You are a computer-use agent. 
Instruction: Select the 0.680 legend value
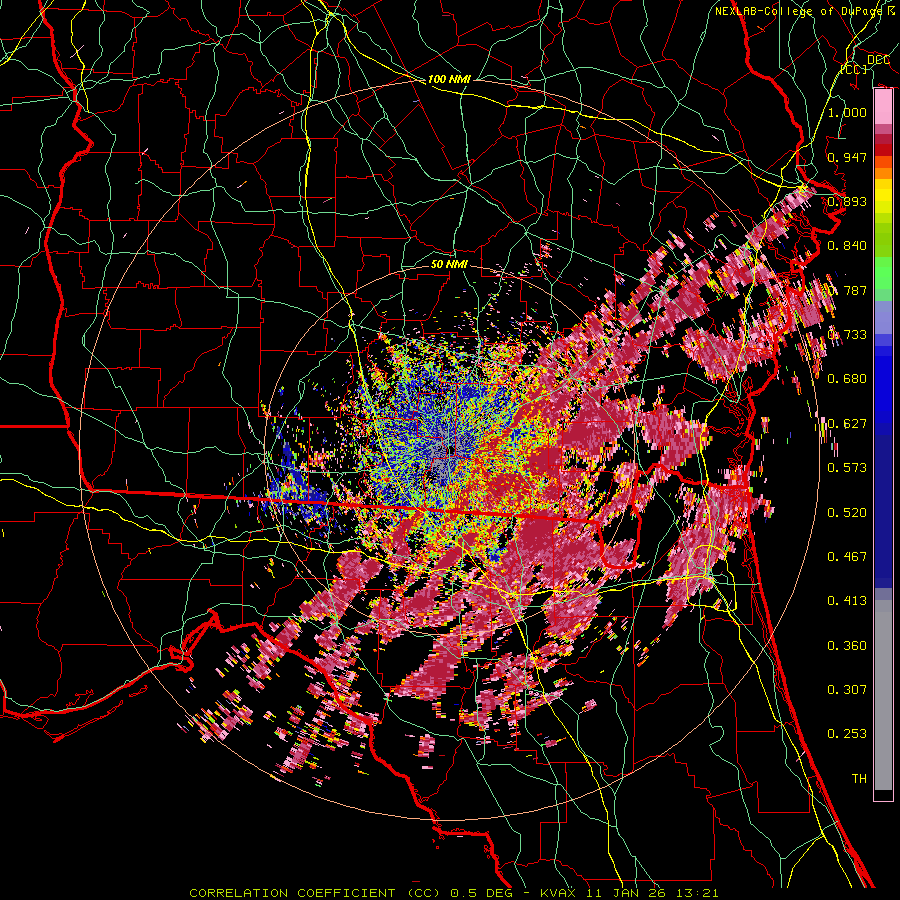pos(847,379)
